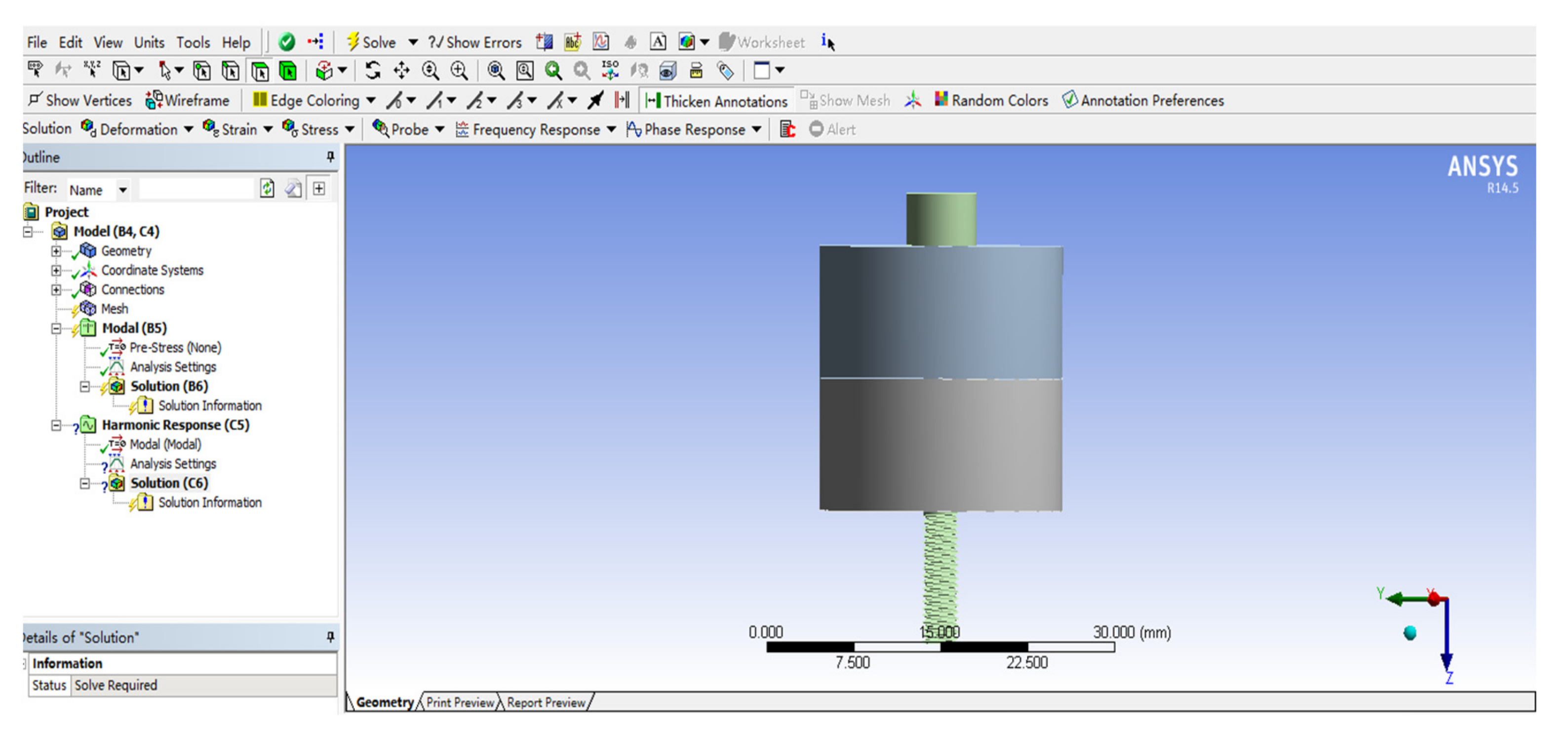1568x735 pixels.
Task: Toggle Thicken Annotations
Action: (x=716, y=101)
